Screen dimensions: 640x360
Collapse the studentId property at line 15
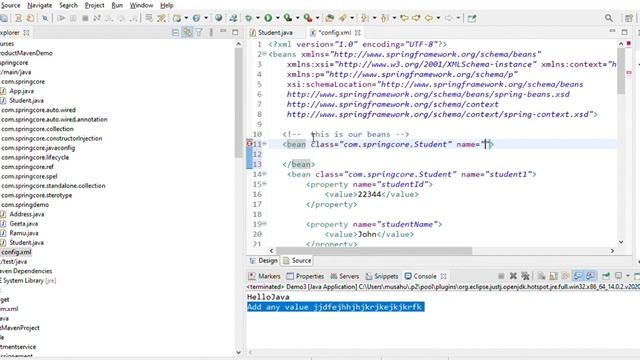[x=264, y=184]
